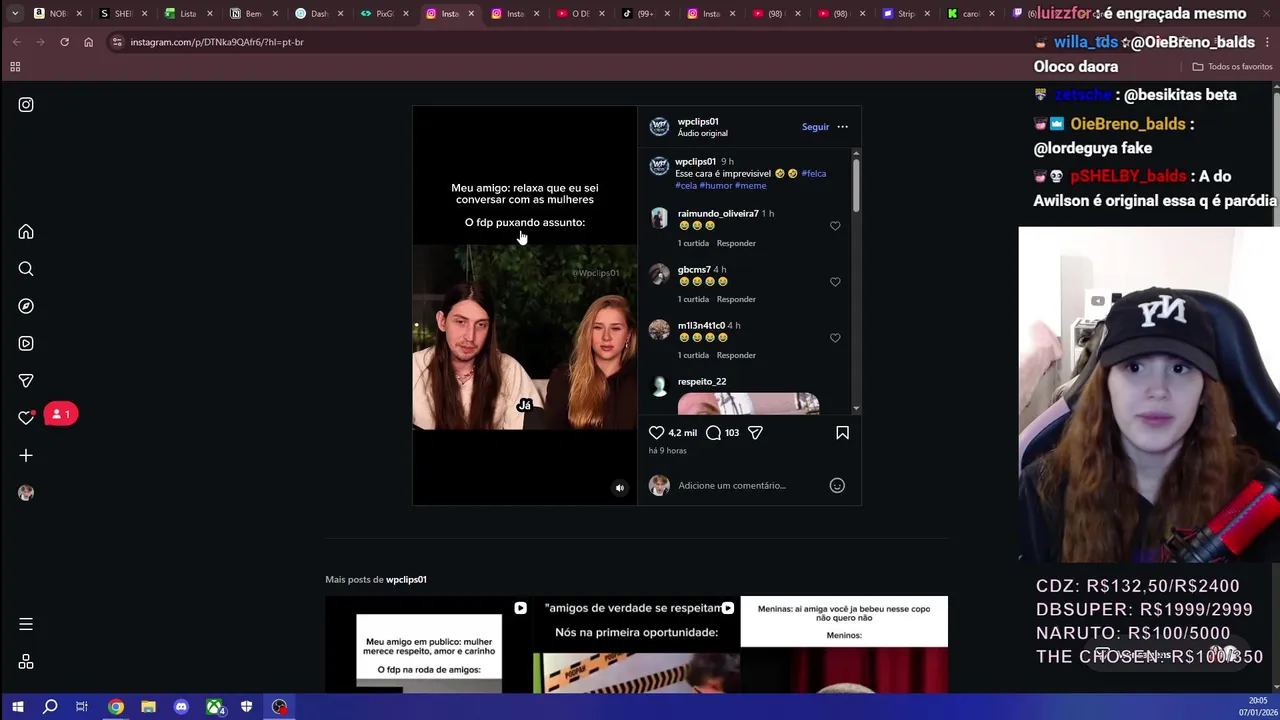Open the Reels icon in sidebar
This screenshot has width=1280, height=720.
coord(26,343)
